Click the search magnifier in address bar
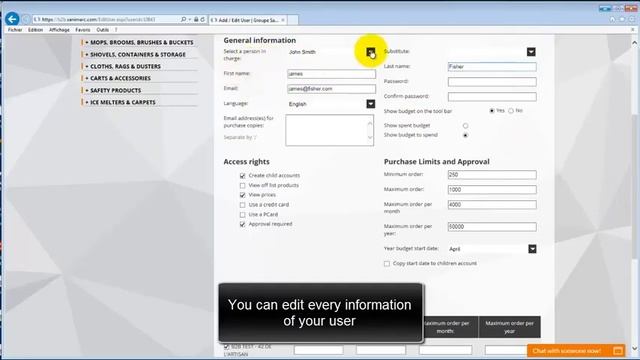 (x=183, y=19)
